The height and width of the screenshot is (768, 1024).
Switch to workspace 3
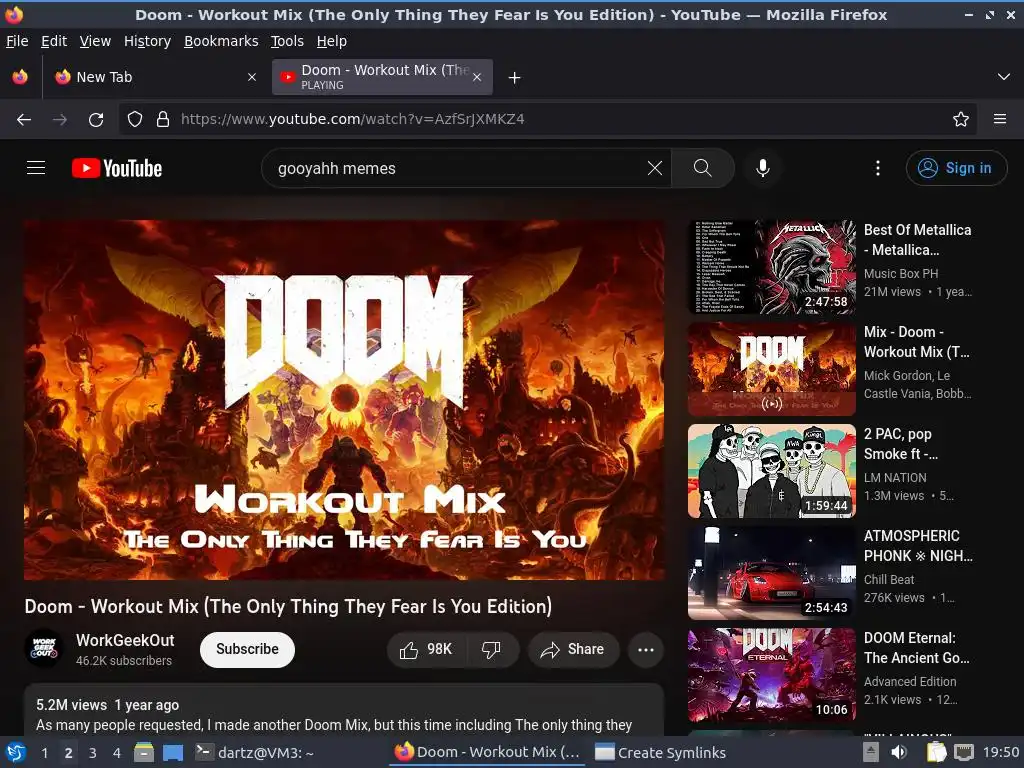(93, 753)
